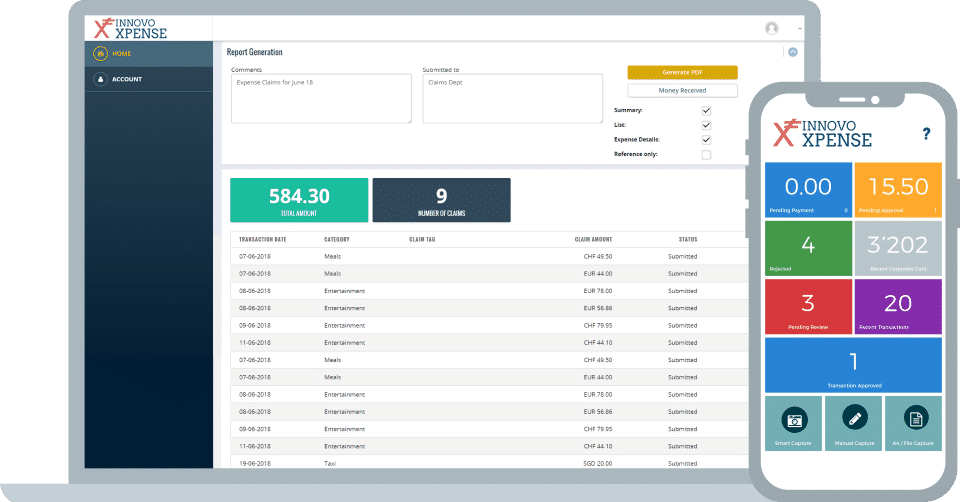The image size is (960, 502).
Task: Click the Generate PDF button
Action: [x=682, y=72]
